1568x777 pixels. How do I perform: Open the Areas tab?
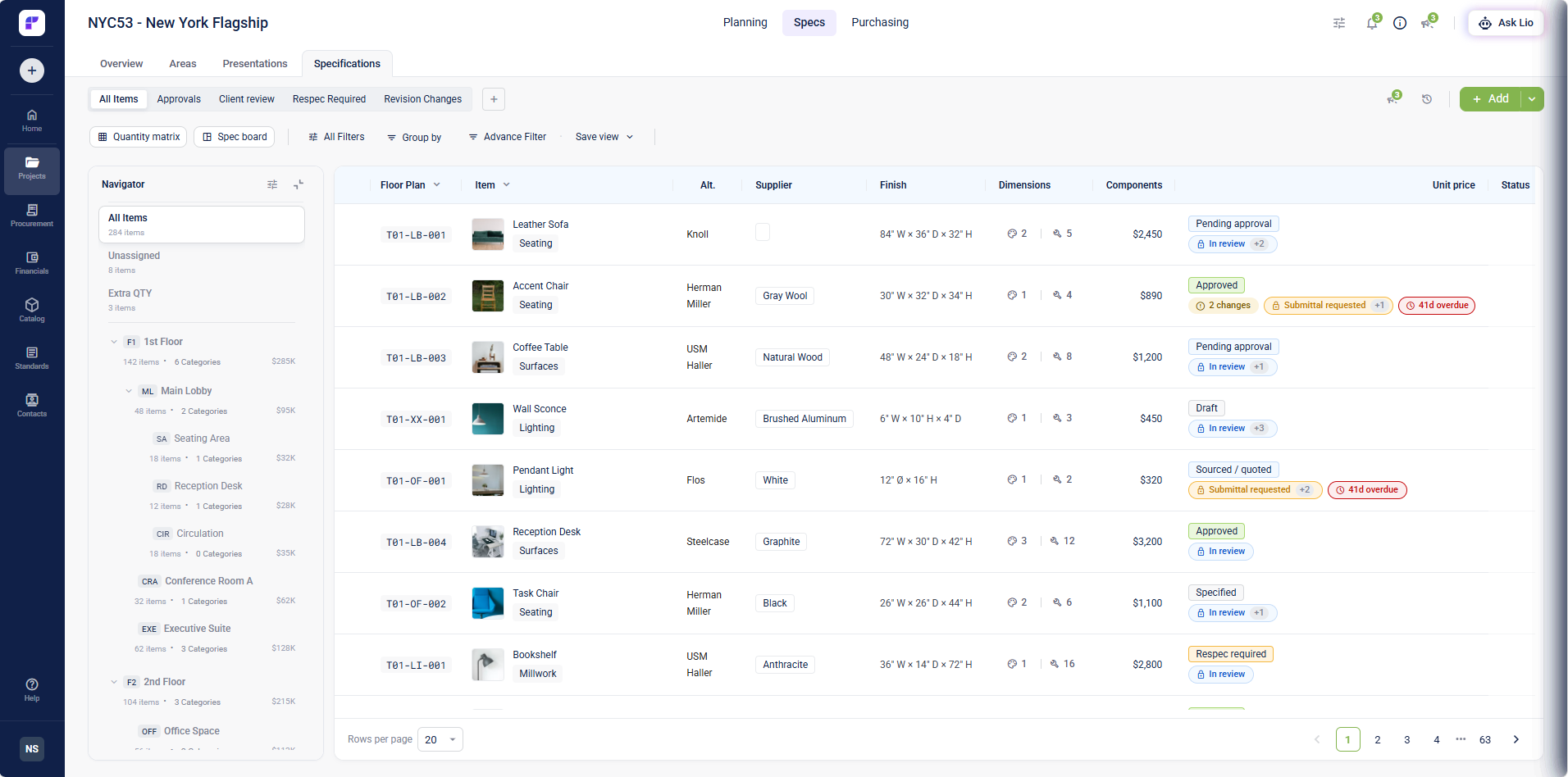pos(183,64)
